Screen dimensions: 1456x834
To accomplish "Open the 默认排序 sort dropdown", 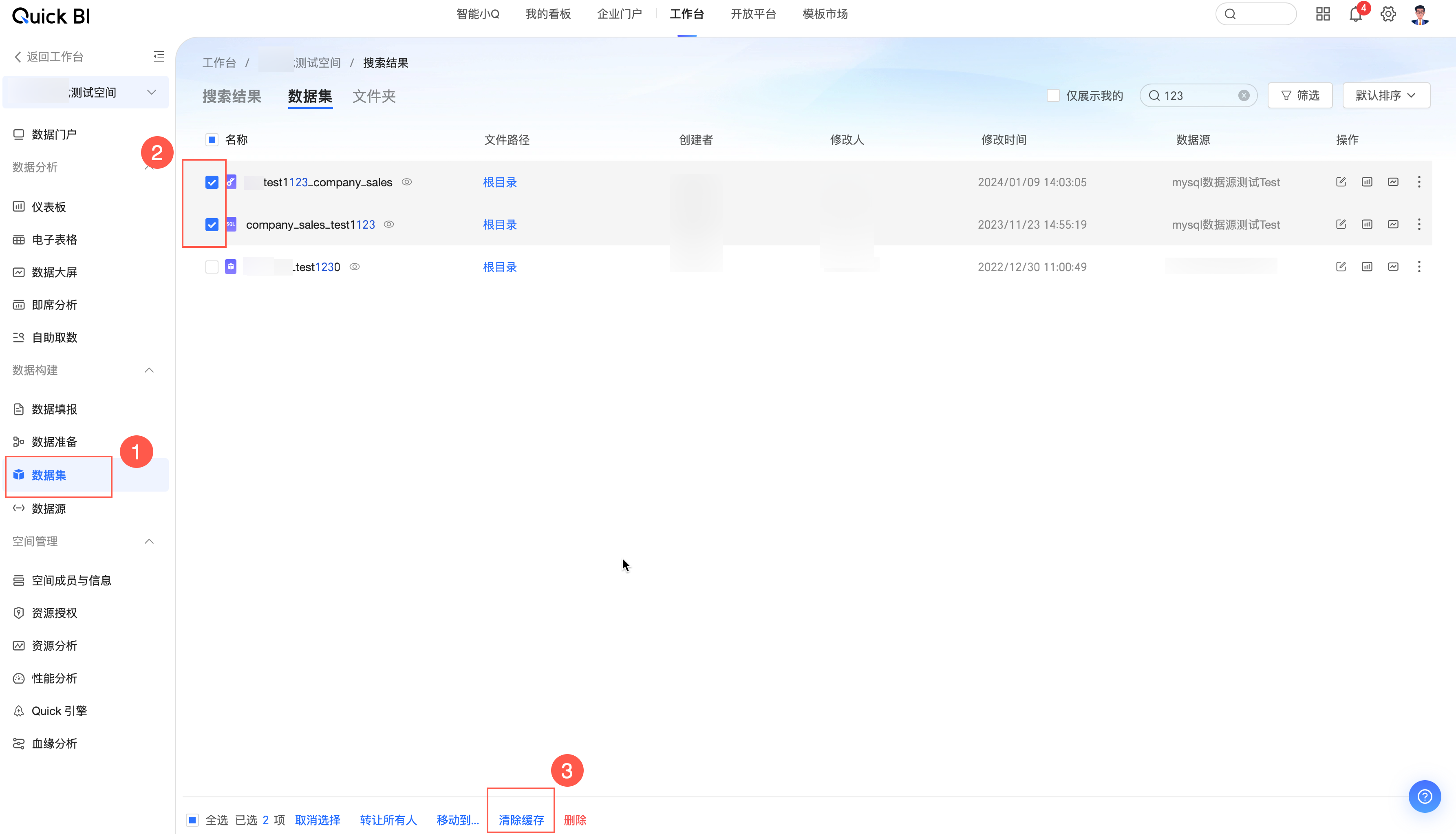I will 1385,96.
